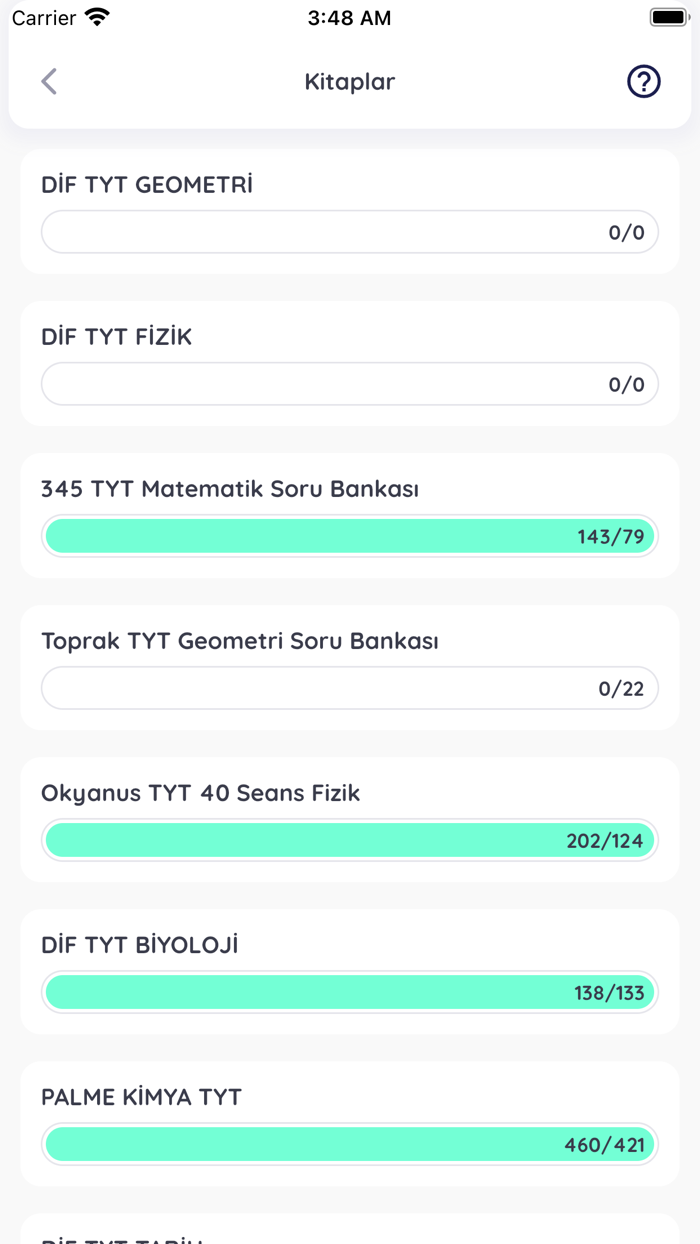Viewport: 700px width, 1244px height.
Task: Tap the 0/0 bar under DİF TYT GEOMETRİ
Action: click(x=349, y=231)
